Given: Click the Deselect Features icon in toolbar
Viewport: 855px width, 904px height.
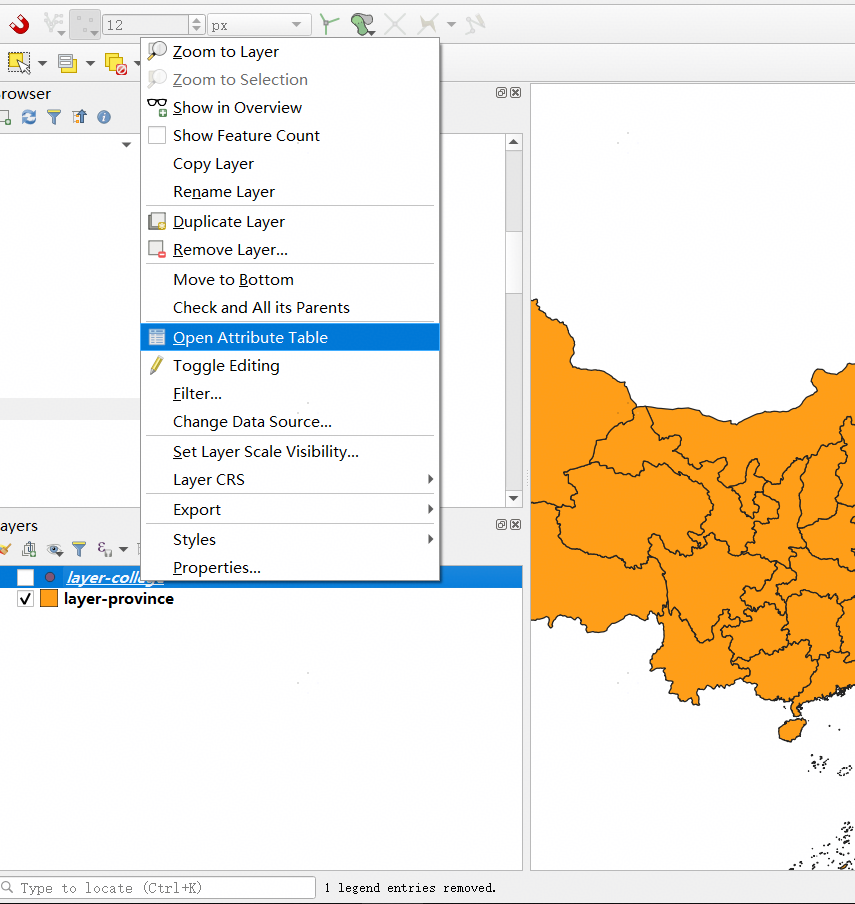Looking at the screenshot, I should coord(116,64).
